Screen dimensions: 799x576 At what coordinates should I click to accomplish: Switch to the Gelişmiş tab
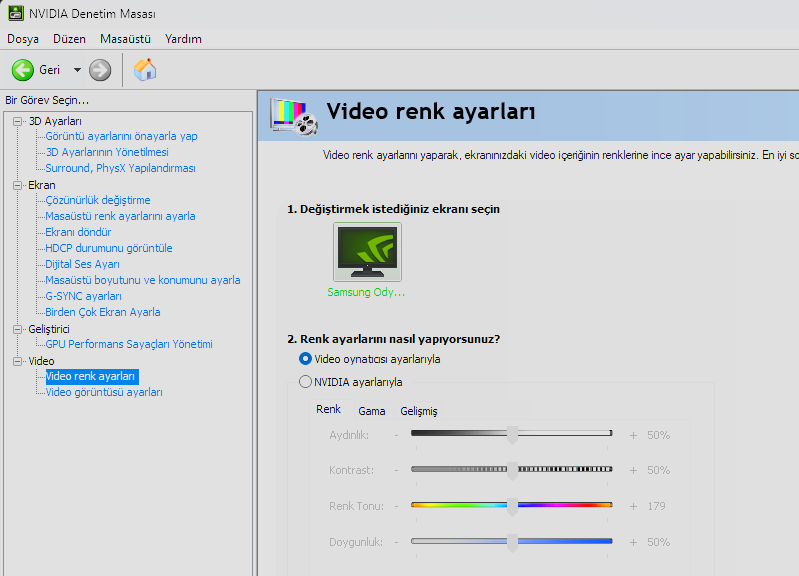[x=418, y=411]
